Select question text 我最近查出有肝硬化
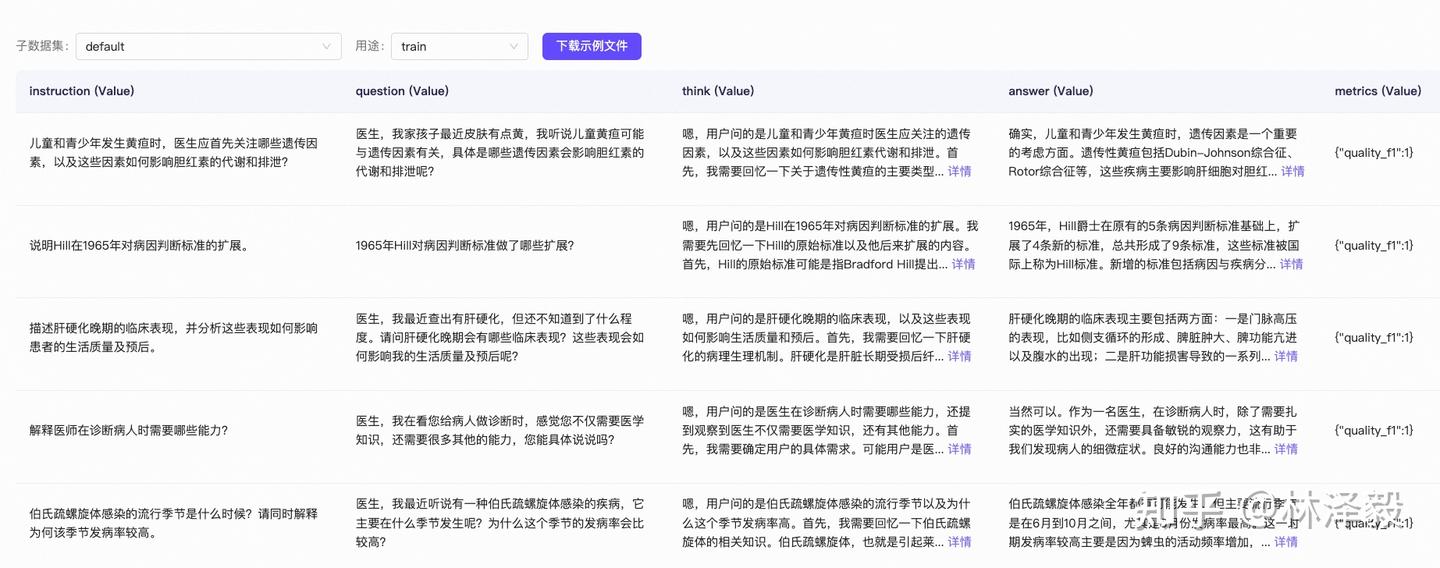Image resolution: width=1440 pixels, height=568 pixels. 500,338
